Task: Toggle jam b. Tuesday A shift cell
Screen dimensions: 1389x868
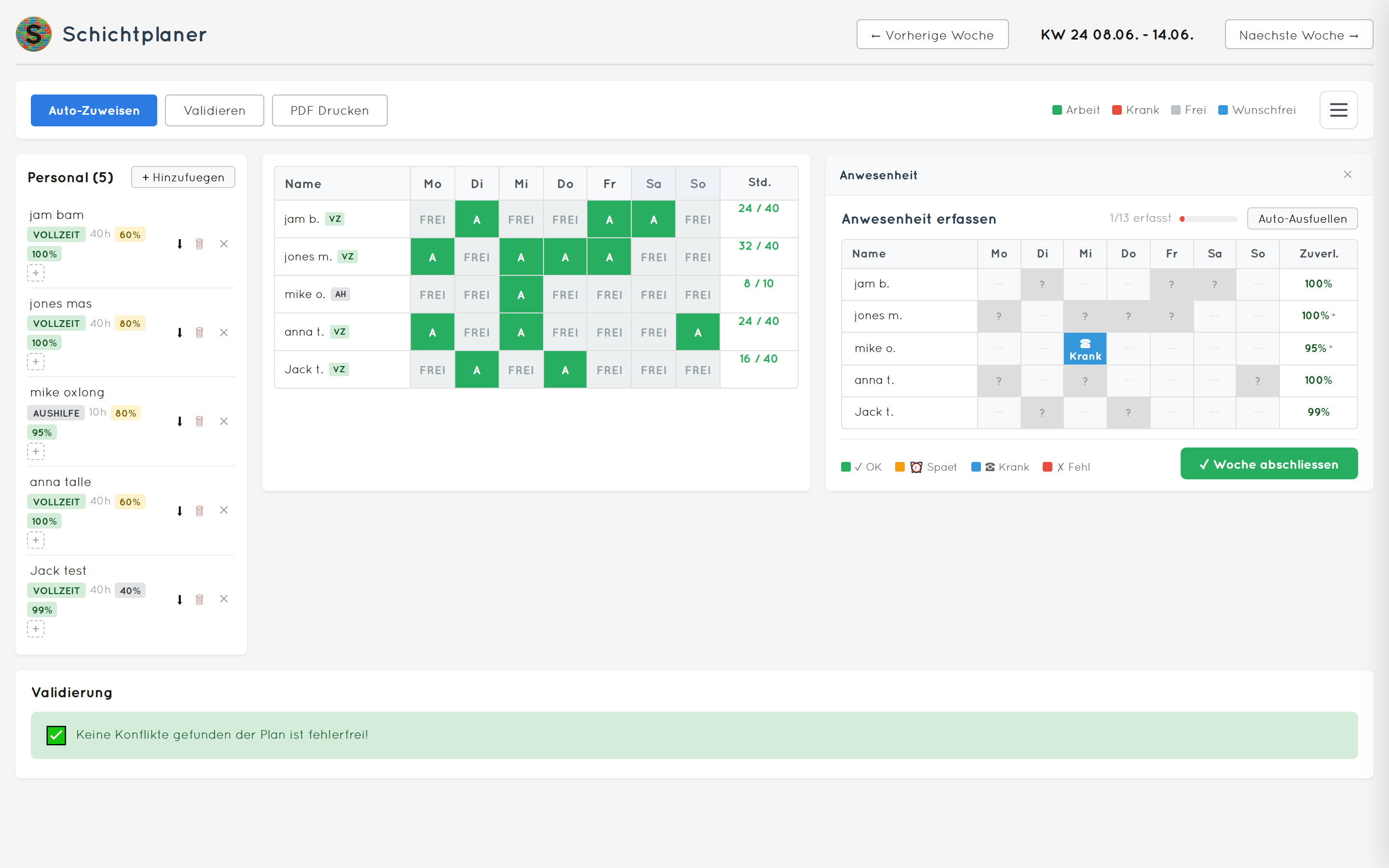Action: (477, 219)
